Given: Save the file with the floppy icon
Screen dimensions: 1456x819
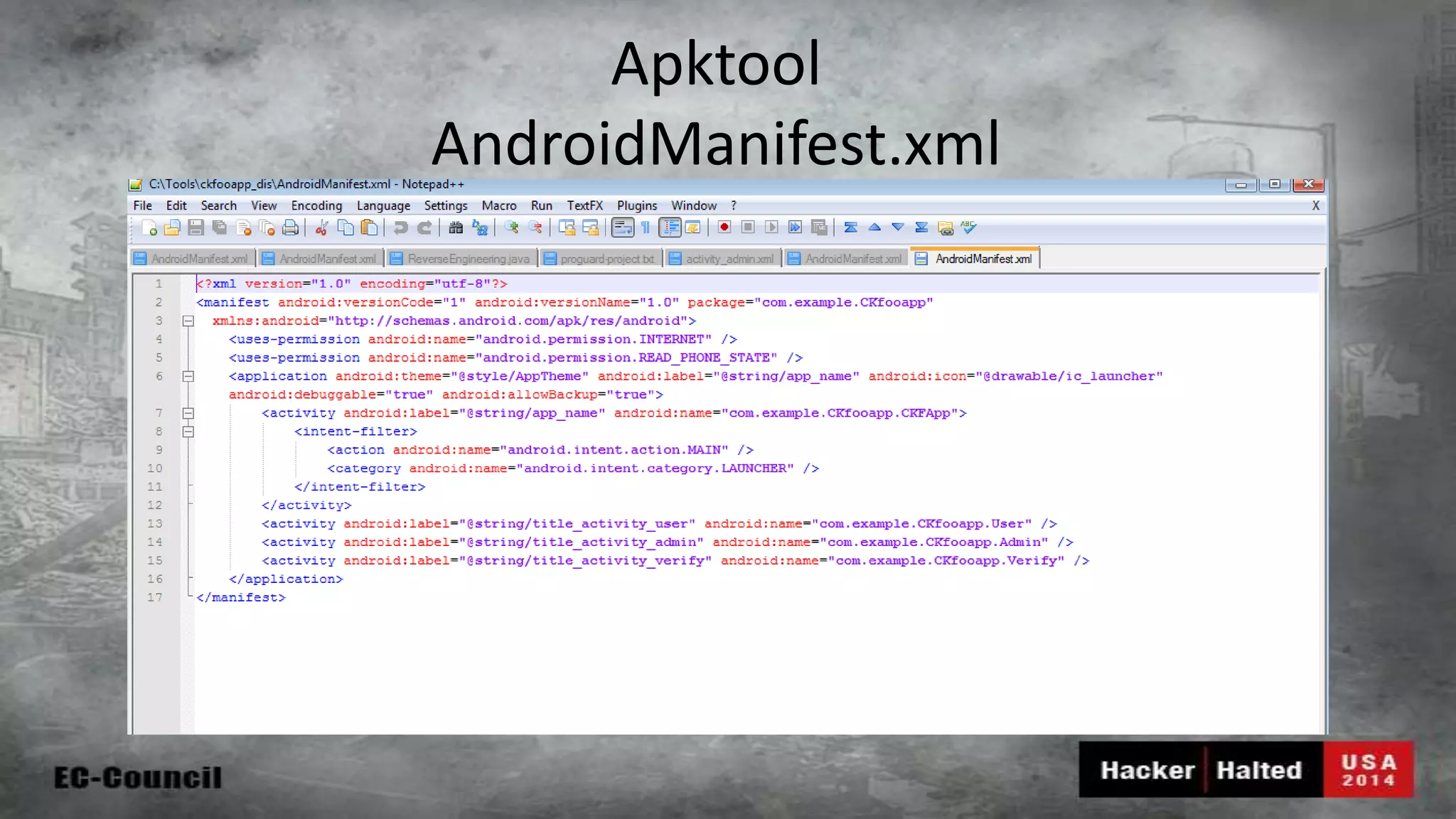Looking at the screenshot, I should tap(196, 227).
